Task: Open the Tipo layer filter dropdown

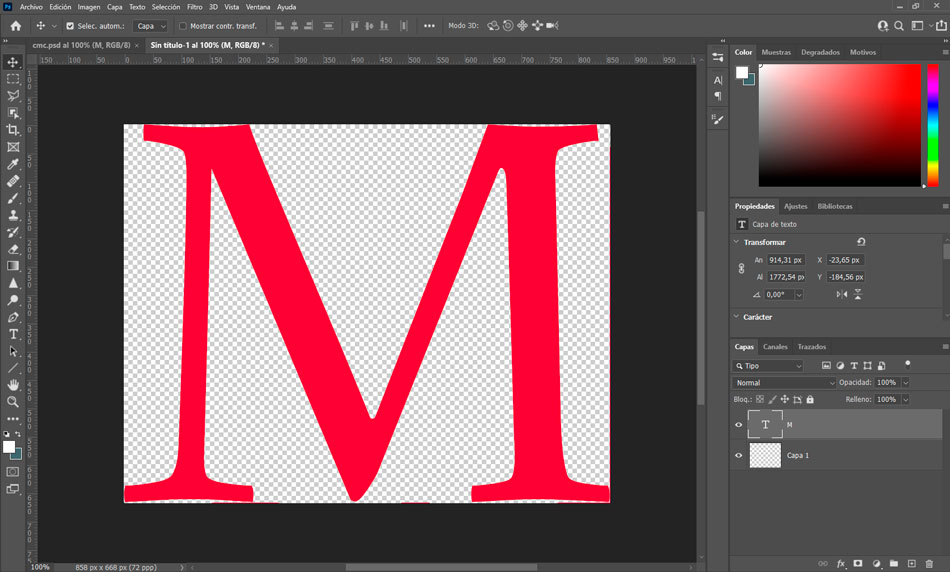Action: [769, 366]
